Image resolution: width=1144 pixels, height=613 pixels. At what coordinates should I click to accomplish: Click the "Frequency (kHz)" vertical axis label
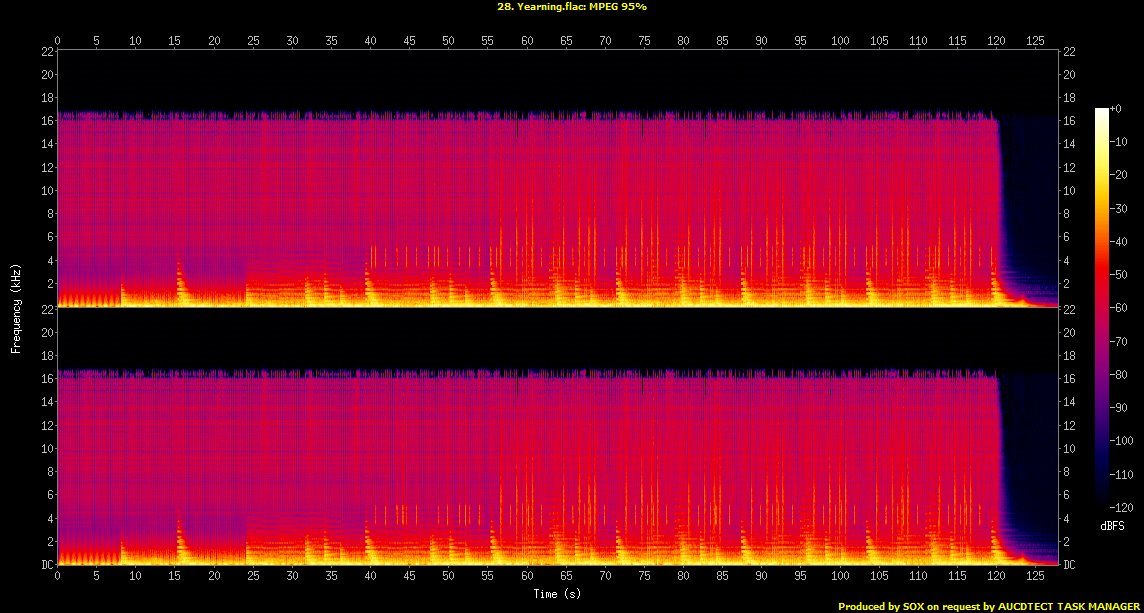16,307
